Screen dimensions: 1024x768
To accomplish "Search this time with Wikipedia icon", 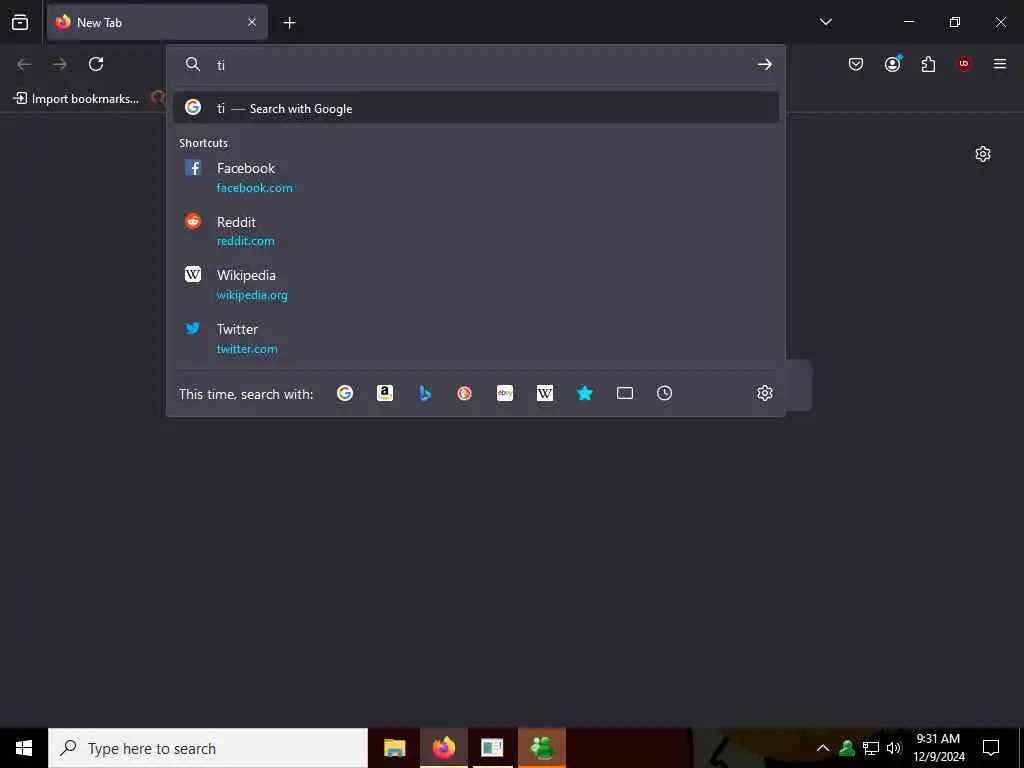I will 545,393.
